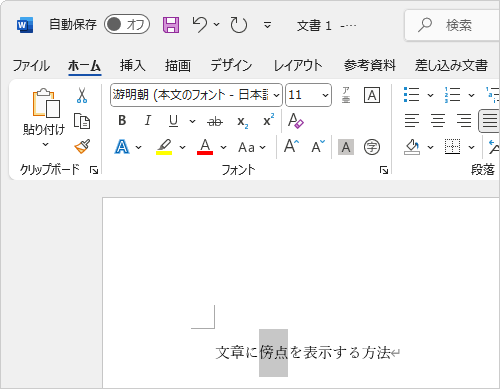Screen dimensions: 500x389
Task: Click the 貼り付け paste clipboard icon
Action: click(x=46, y=103)
